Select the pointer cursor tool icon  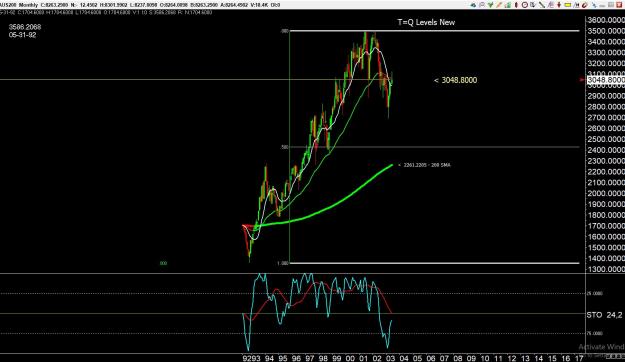[533, 5]
